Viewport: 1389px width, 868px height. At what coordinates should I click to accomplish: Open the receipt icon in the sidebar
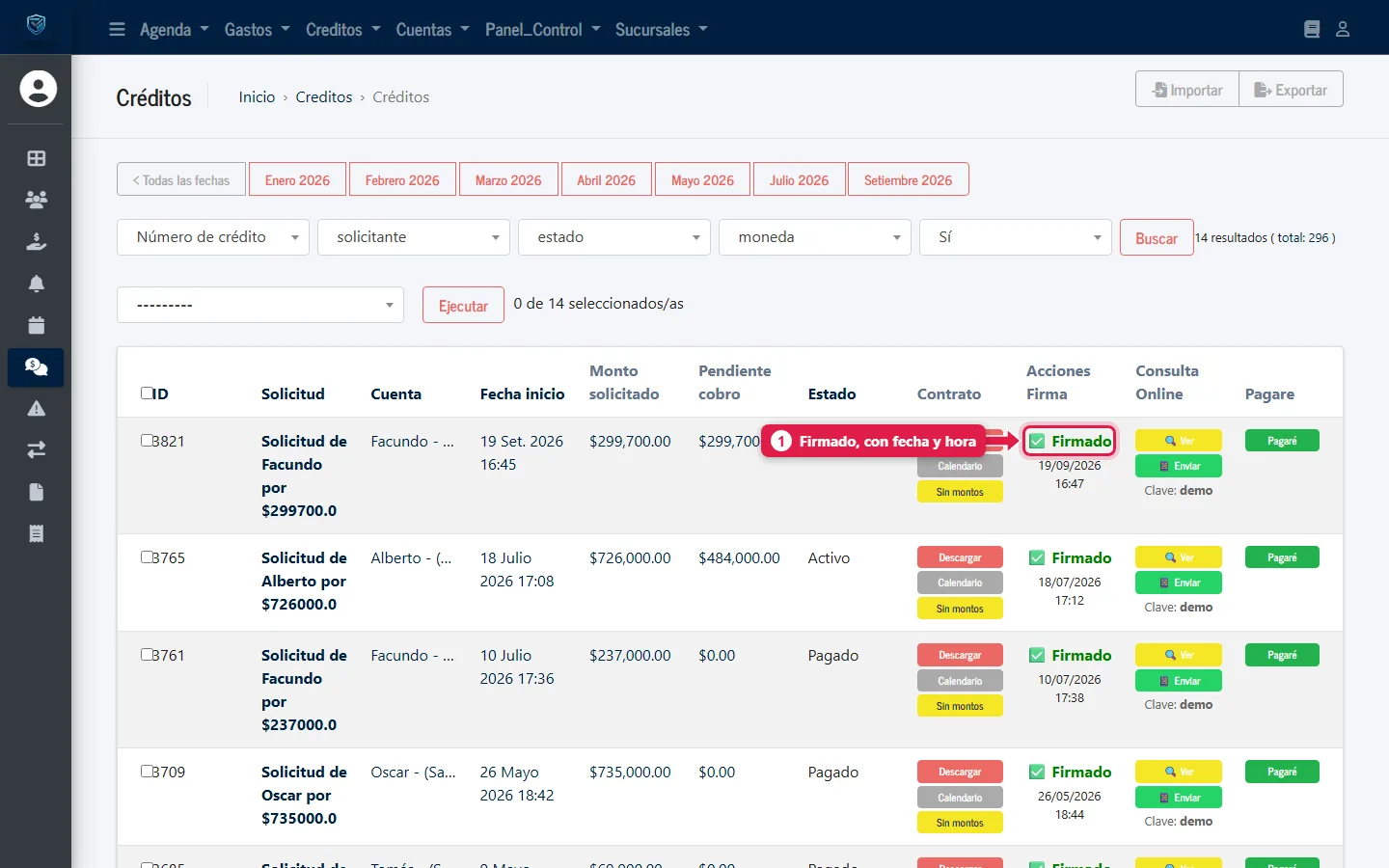point(37,533)
